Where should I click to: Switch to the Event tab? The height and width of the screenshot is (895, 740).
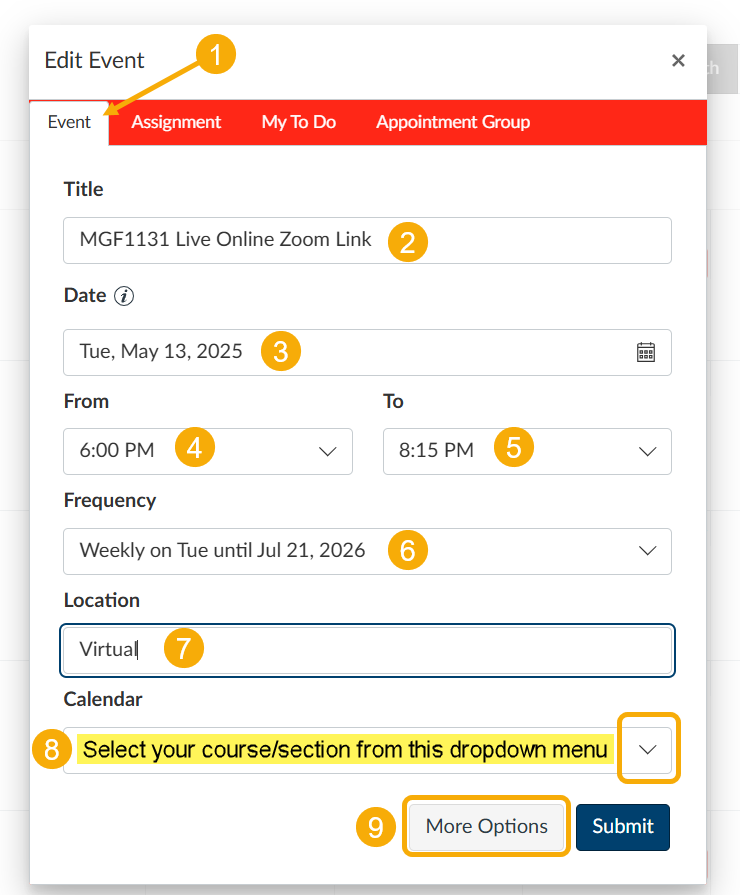pos(69,122)
